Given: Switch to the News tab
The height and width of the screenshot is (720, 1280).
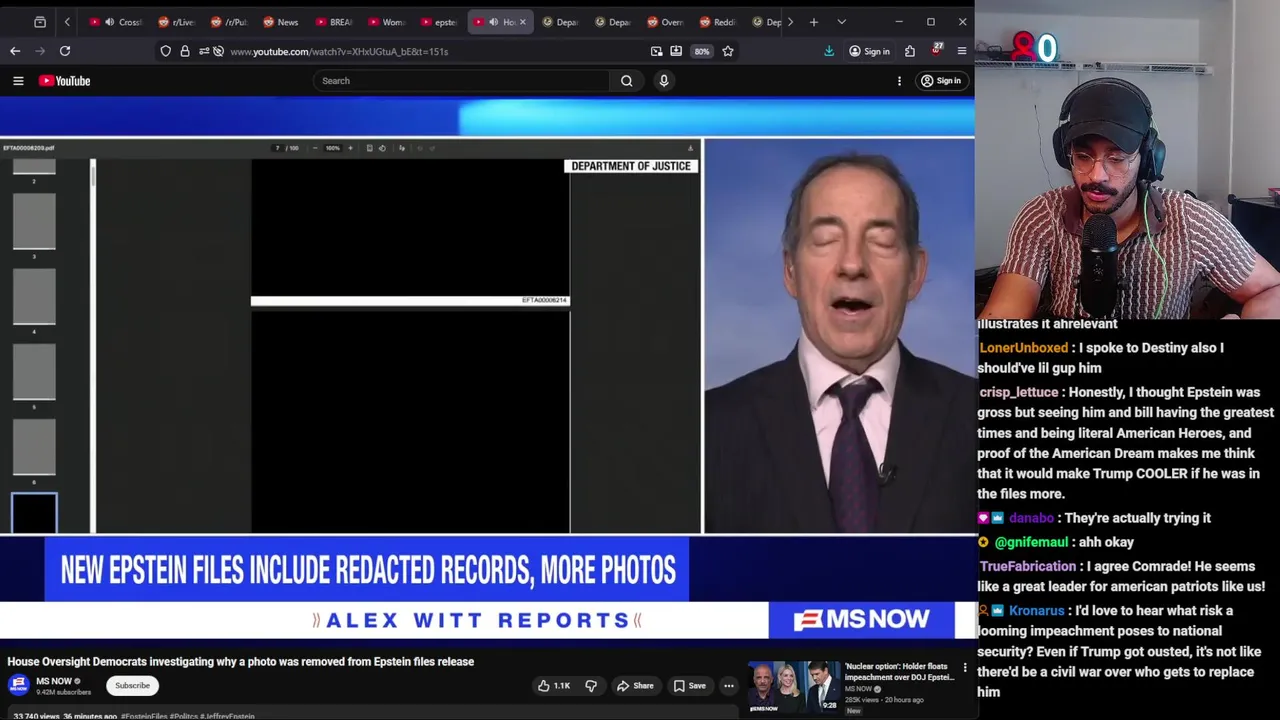Looking at the screenshot, I should click(x=281, y=22).
